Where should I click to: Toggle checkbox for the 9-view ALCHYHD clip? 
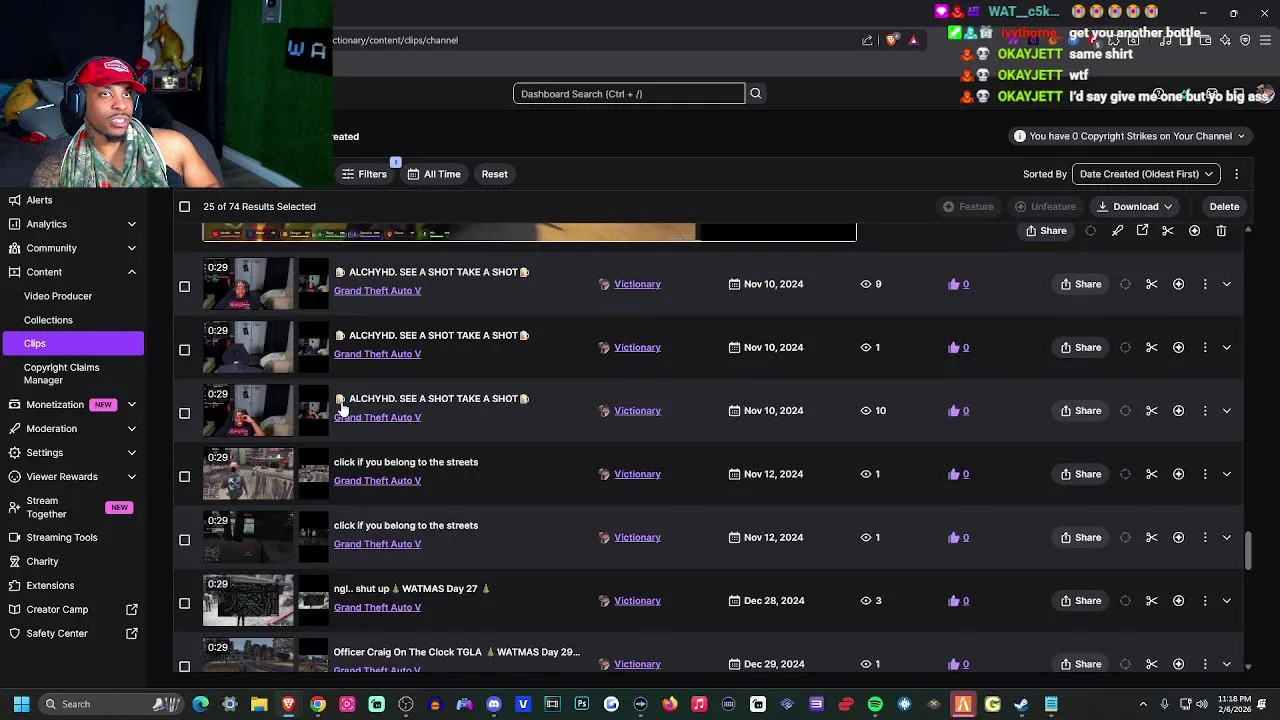[184, 287]
